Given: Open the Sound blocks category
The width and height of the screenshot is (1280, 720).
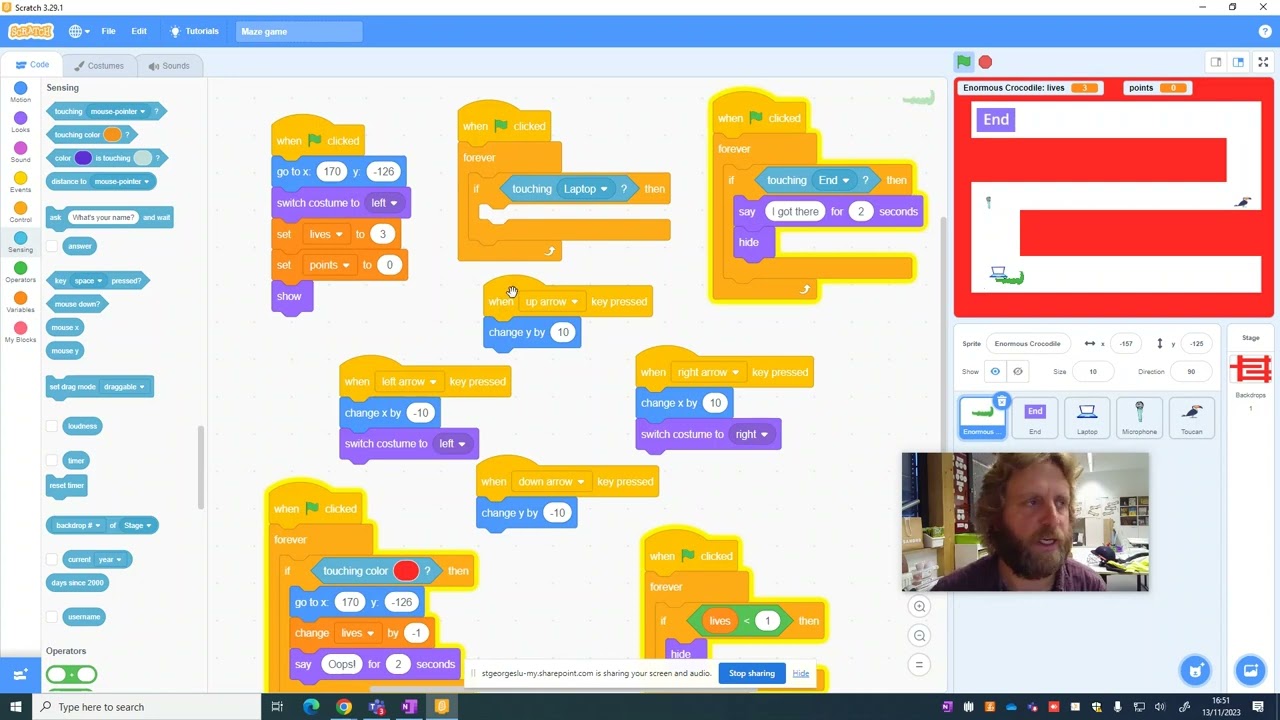Looking at the screenshot, I should click(x=20, y=153).
